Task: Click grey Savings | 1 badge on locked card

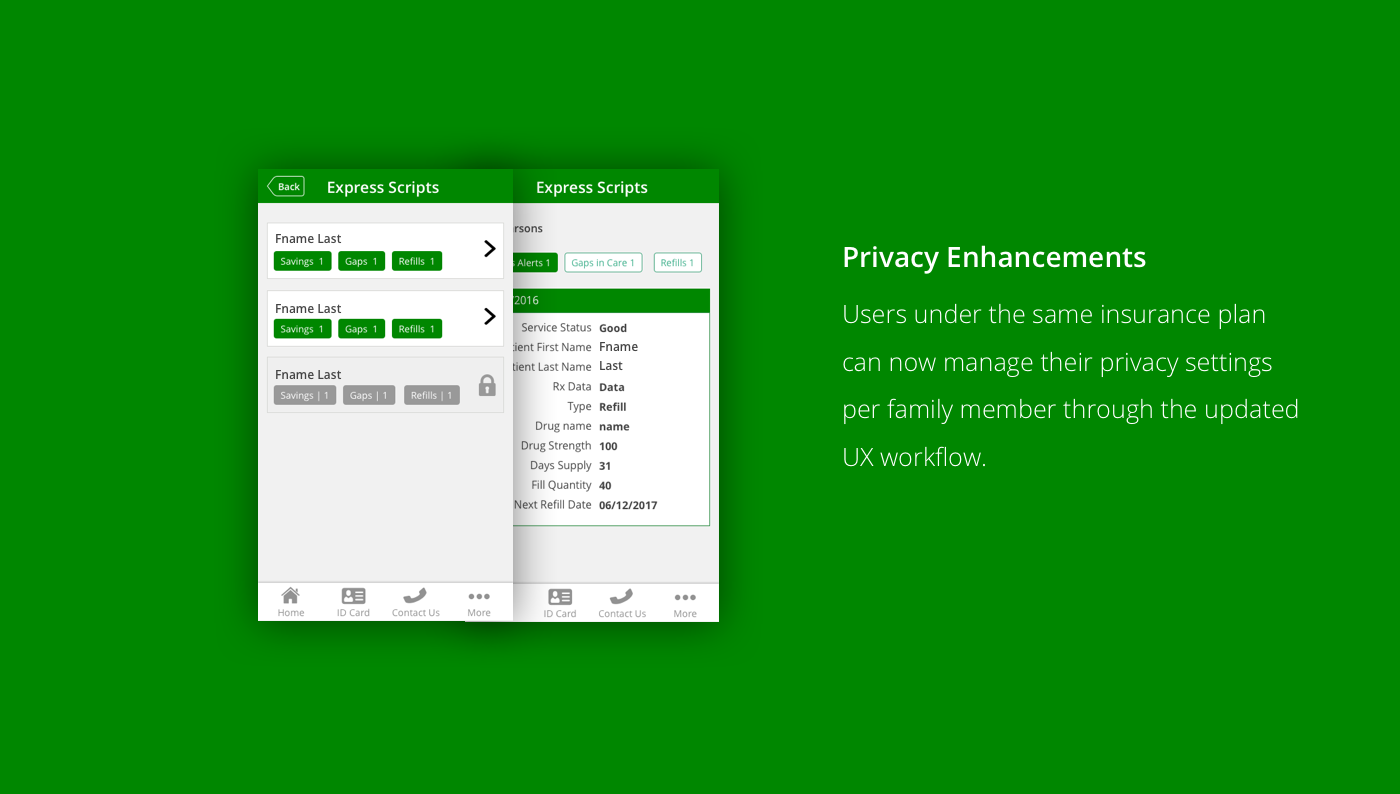Action: 305,395
